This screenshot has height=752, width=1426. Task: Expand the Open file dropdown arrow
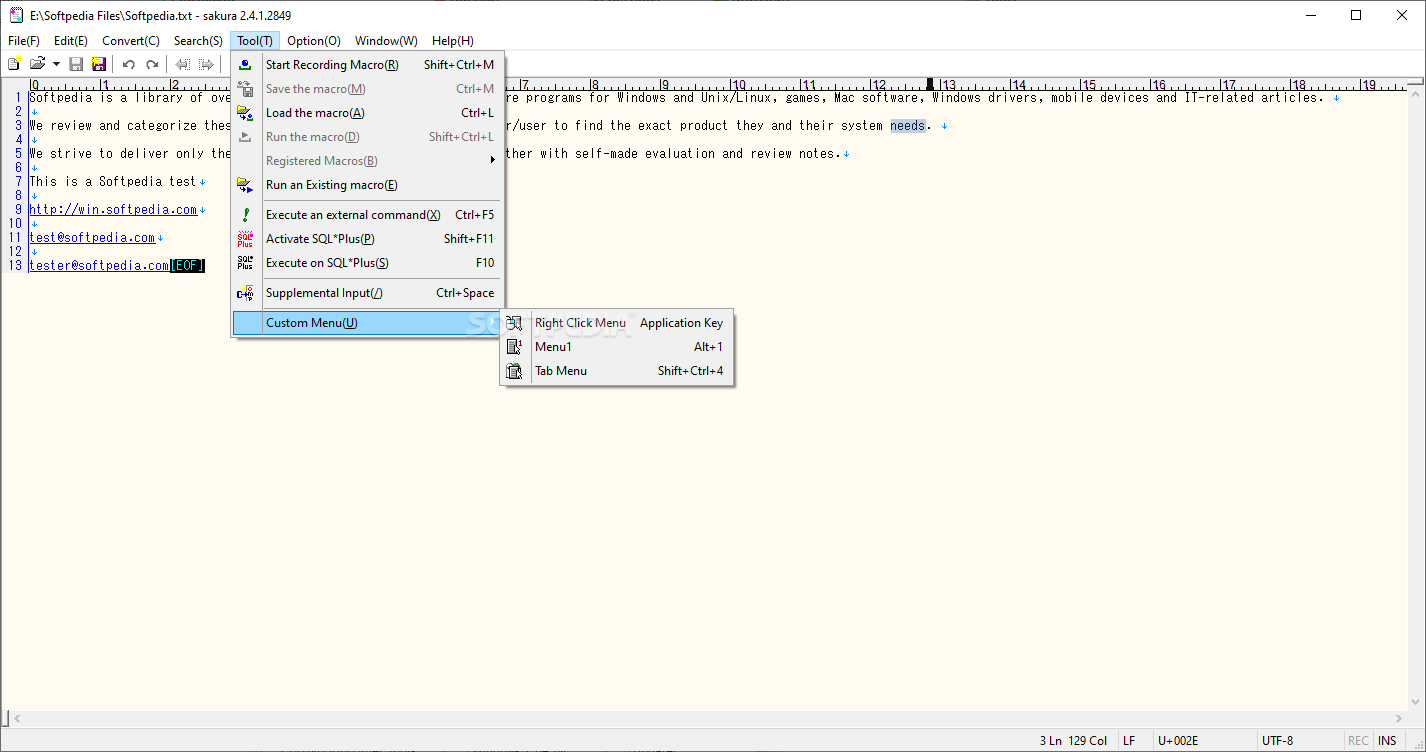point(56,64)
